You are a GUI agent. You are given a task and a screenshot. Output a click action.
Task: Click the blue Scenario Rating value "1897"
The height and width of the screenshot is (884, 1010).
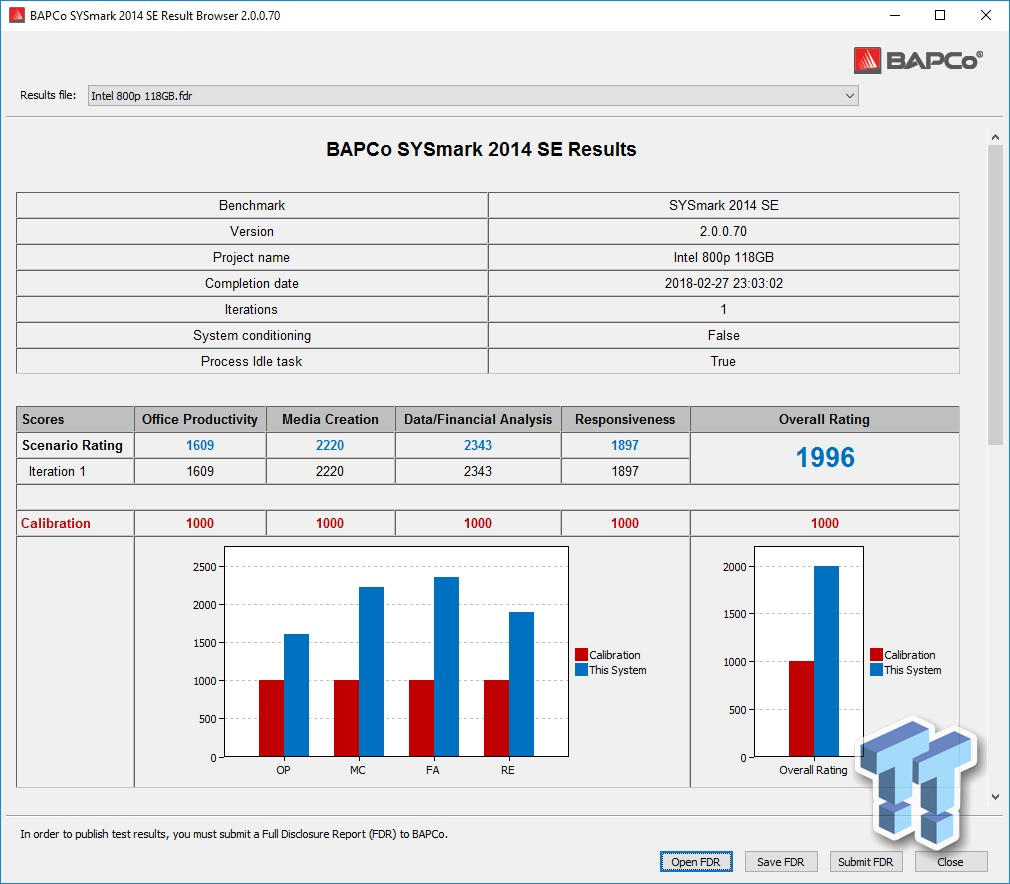click(x=625, y=445)
